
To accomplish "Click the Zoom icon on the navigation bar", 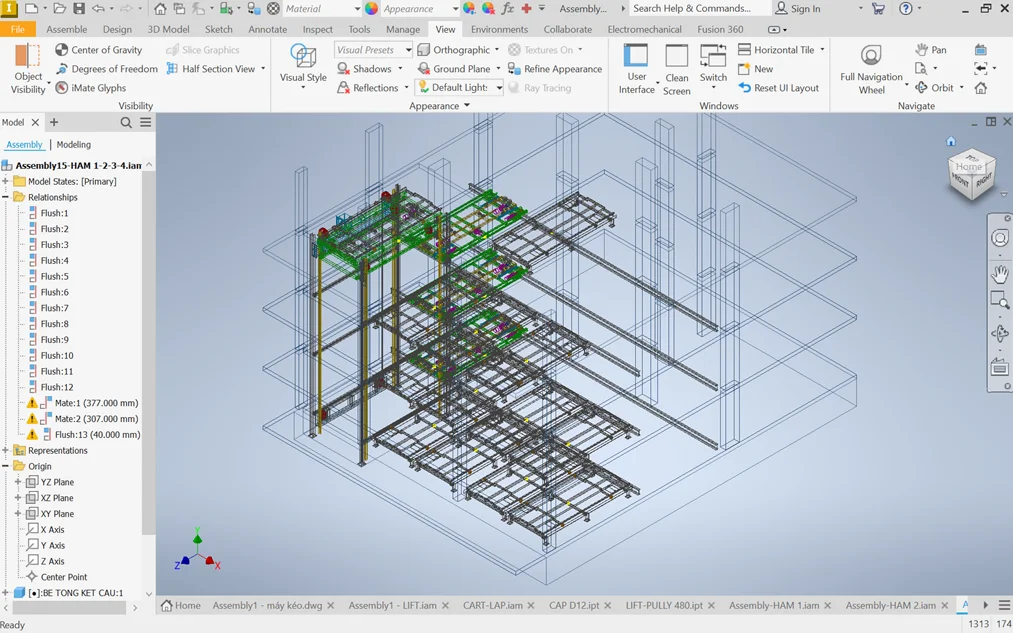I will point(999,300).
